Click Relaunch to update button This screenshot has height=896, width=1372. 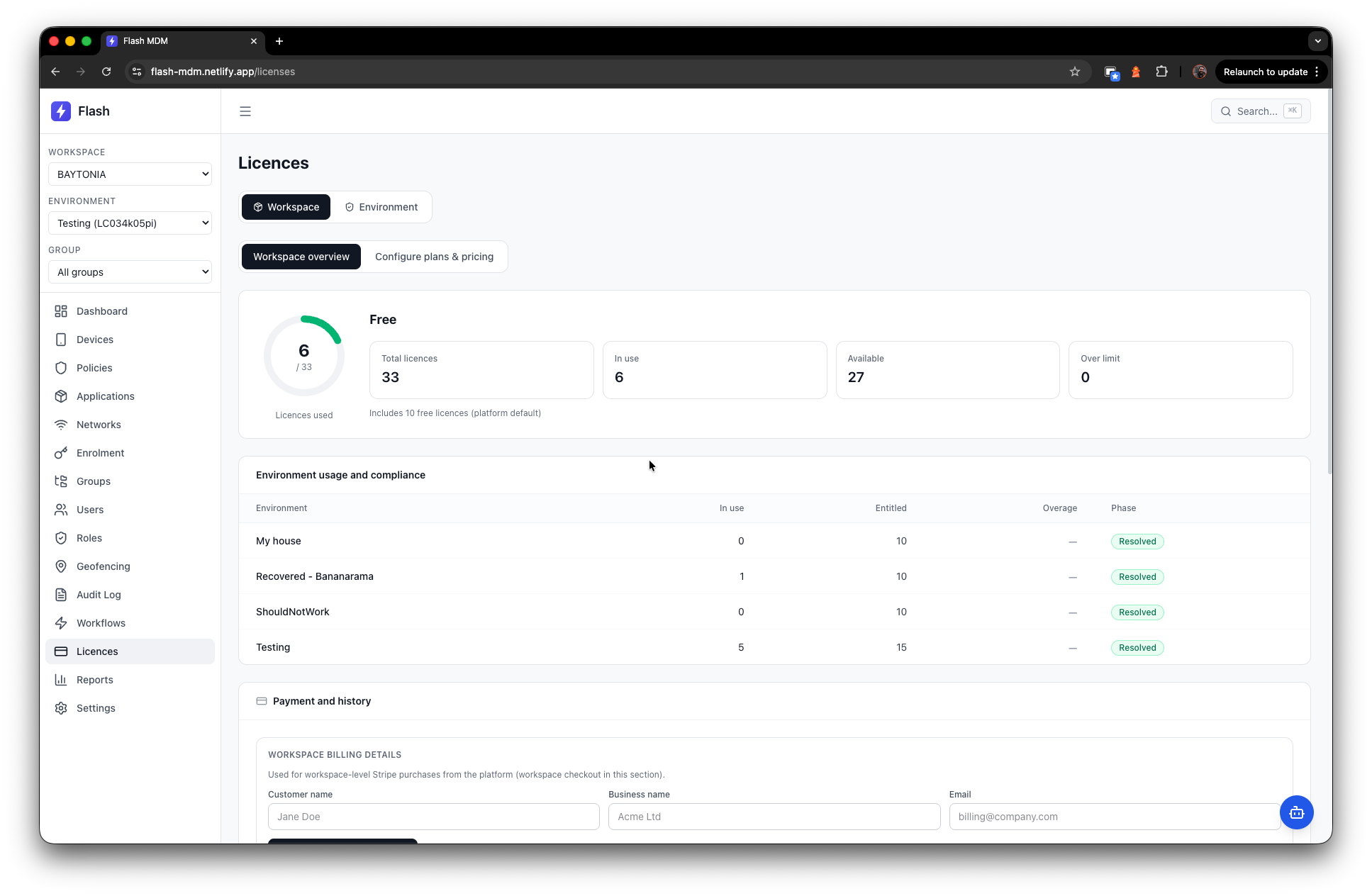pyautogui.click(x=1265, y=72)
